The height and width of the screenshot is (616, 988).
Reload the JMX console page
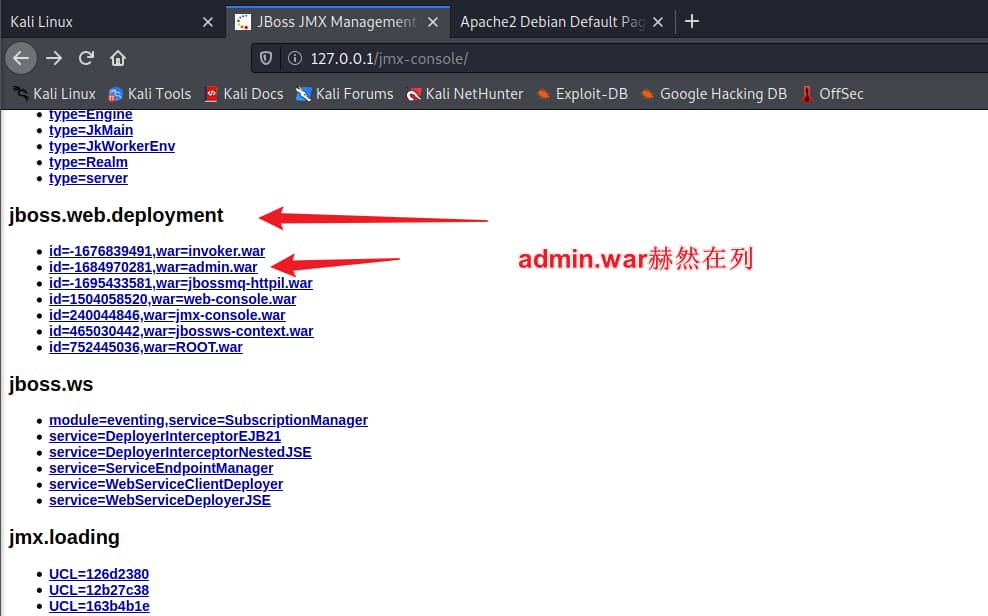tap(86, 59)
